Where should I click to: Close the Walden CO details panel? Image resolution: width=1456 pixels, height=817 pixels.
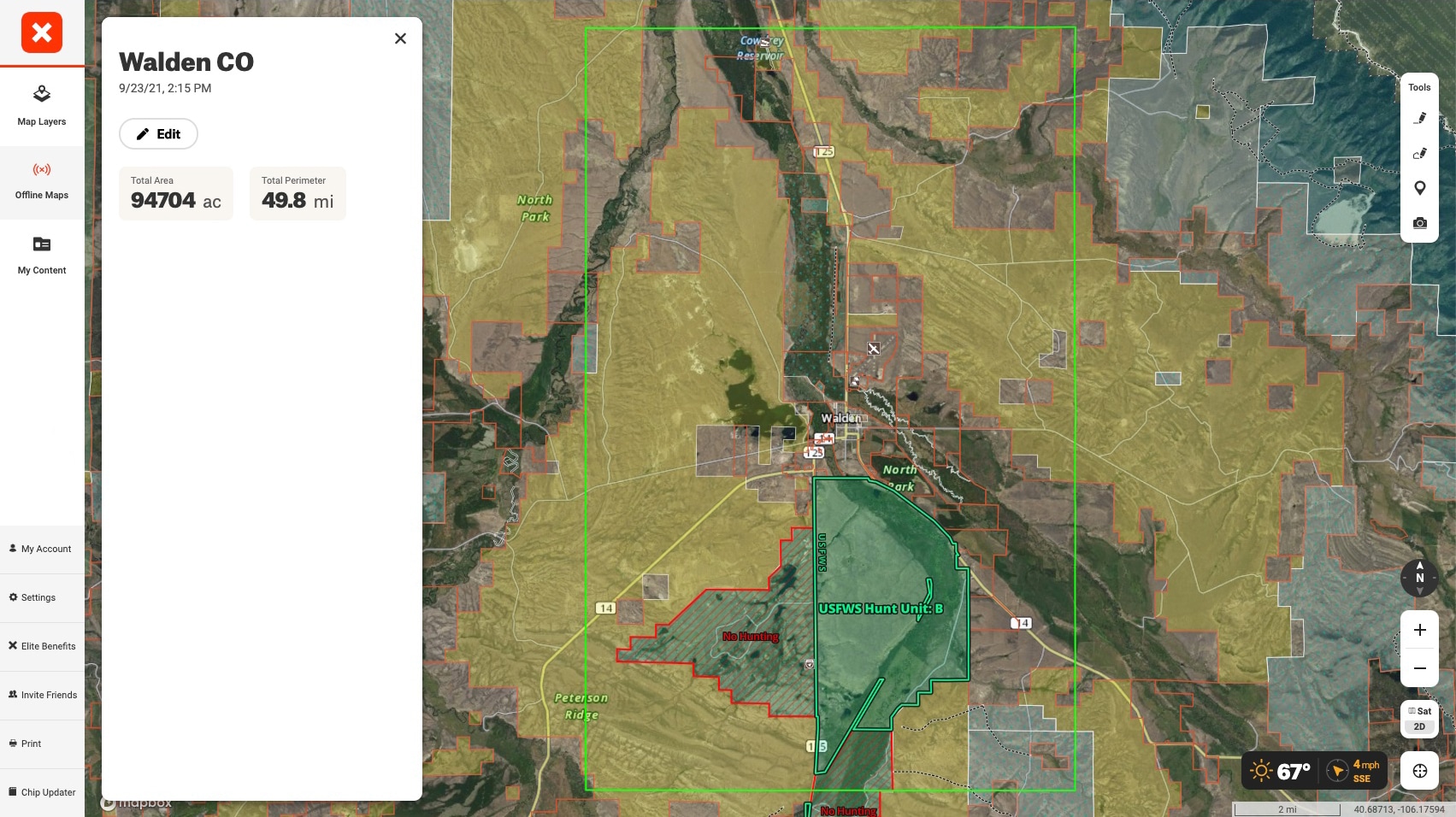click(x=400, y=38)
